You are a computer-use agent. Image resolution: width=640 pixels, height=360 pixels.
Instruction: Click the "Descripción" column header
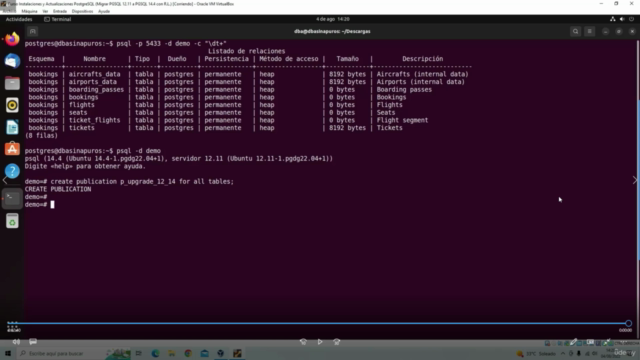click(422, 59)
